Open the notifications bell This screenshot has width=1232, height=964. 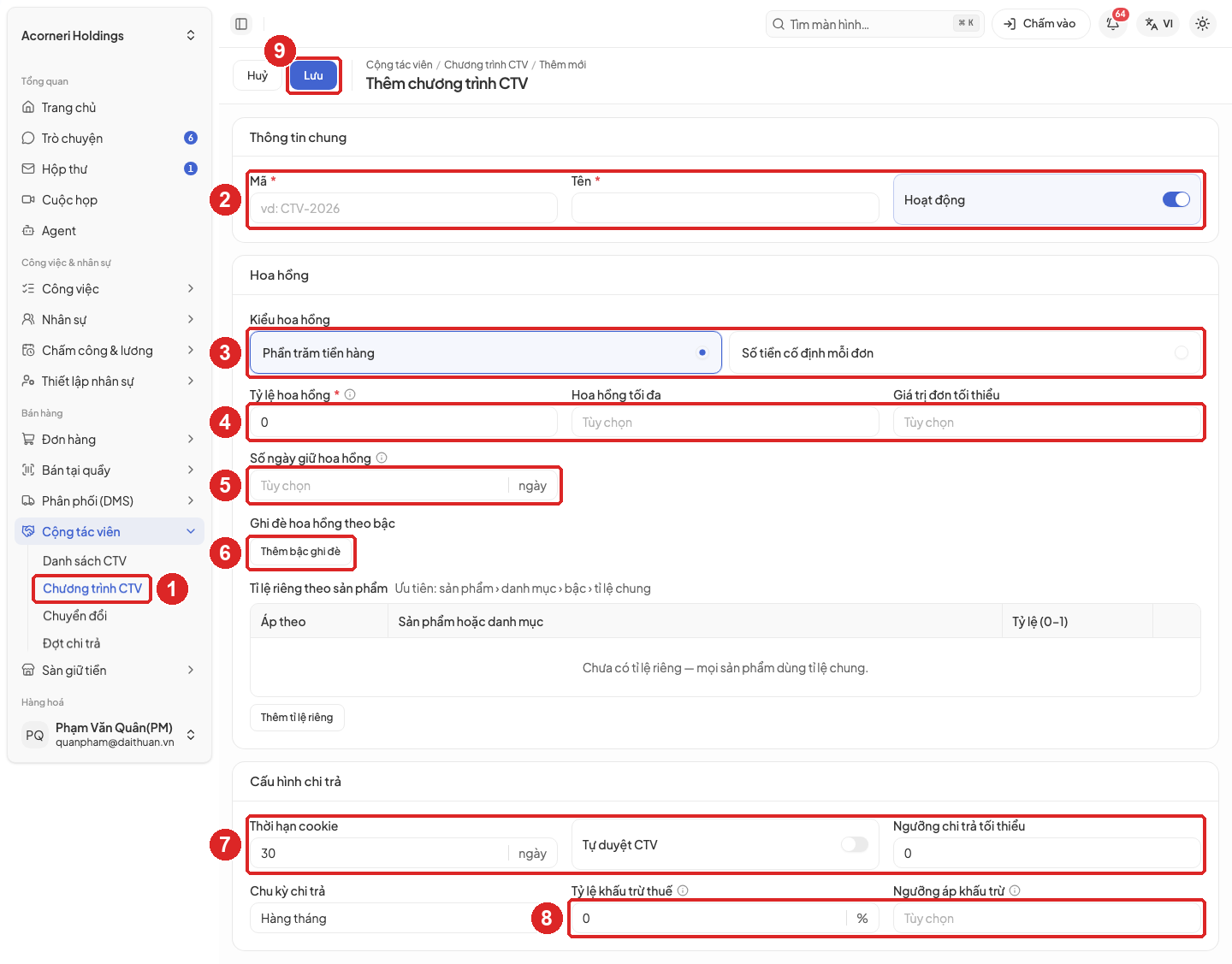pos(1113,24)
